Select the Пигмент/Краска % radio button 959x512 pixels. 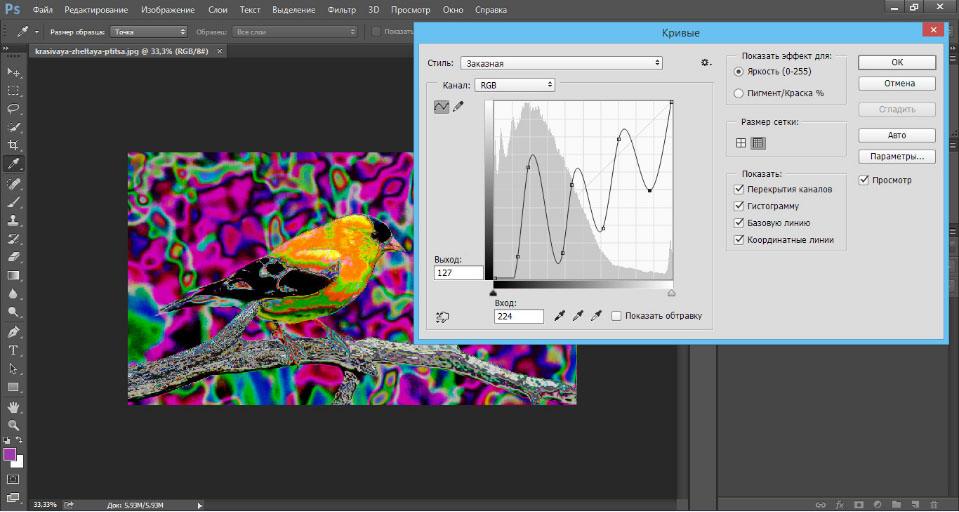[739, 93]
